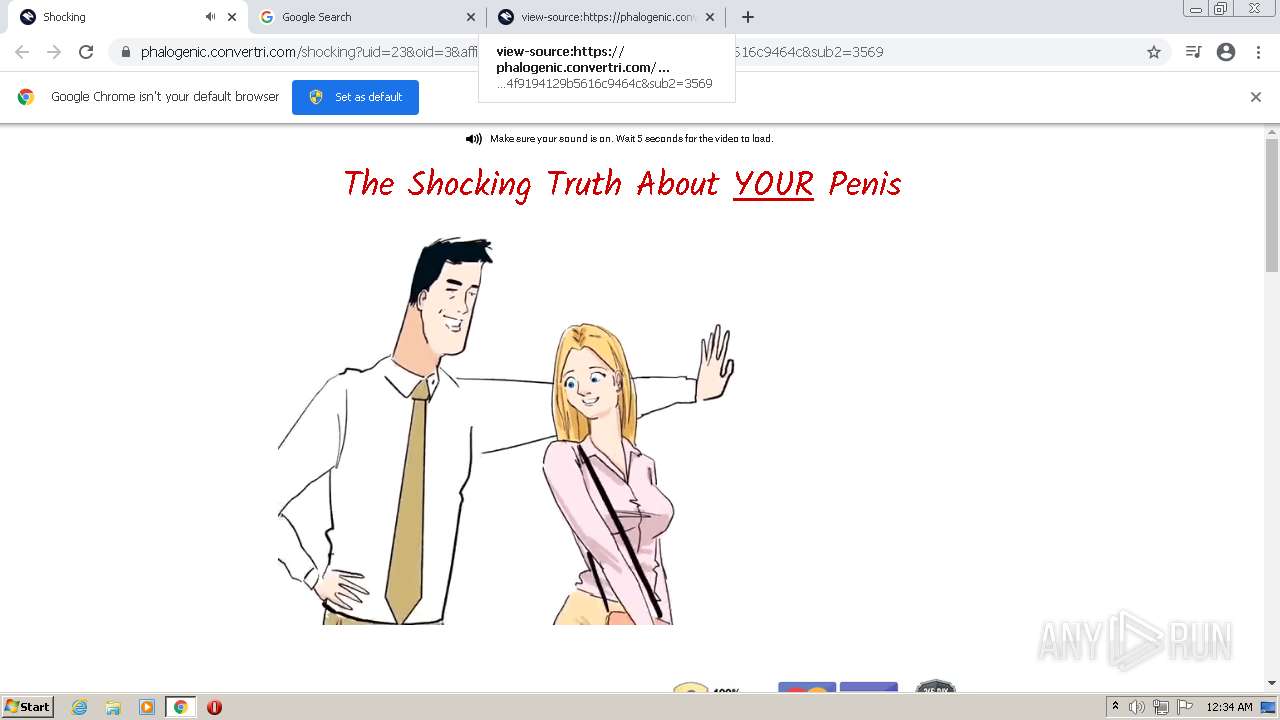1280x720 pixels.
Task: Click the show desktop button
Action: (x=1268, y=707)
